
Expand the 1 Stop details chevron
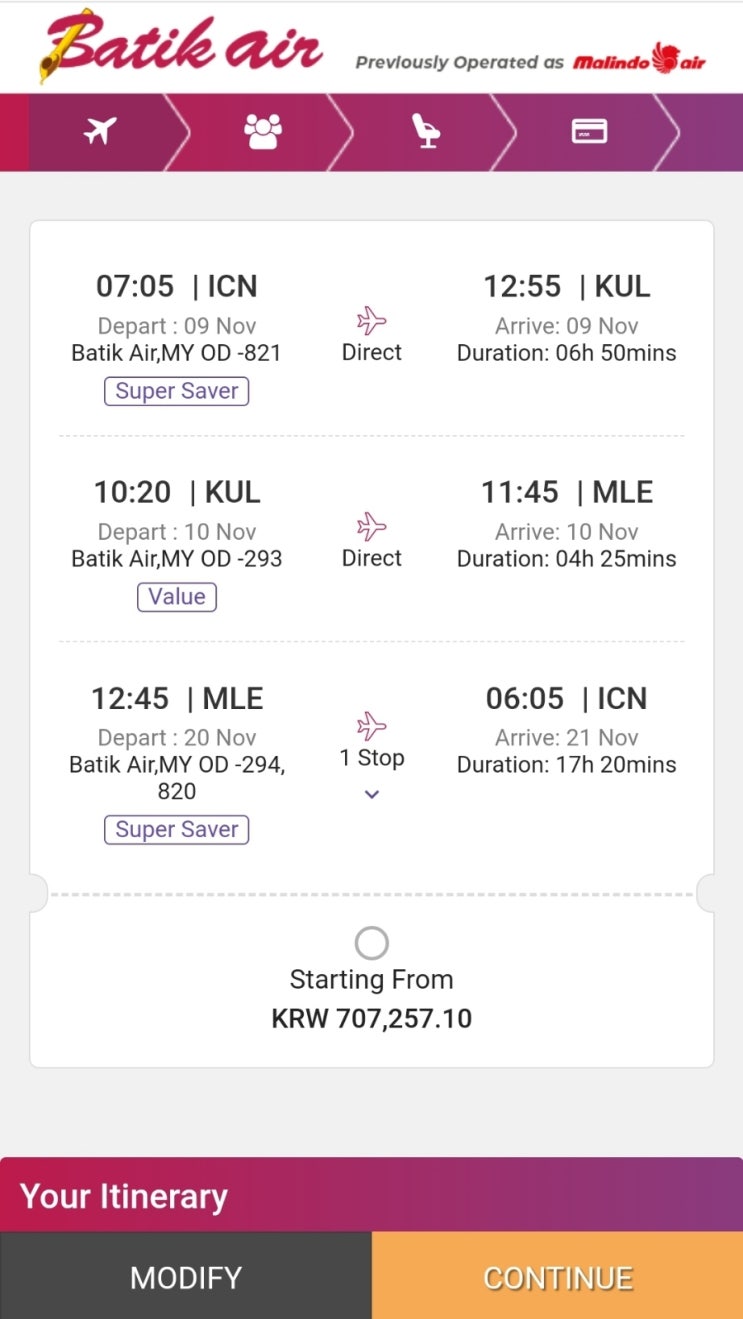(x=372, y=794)
